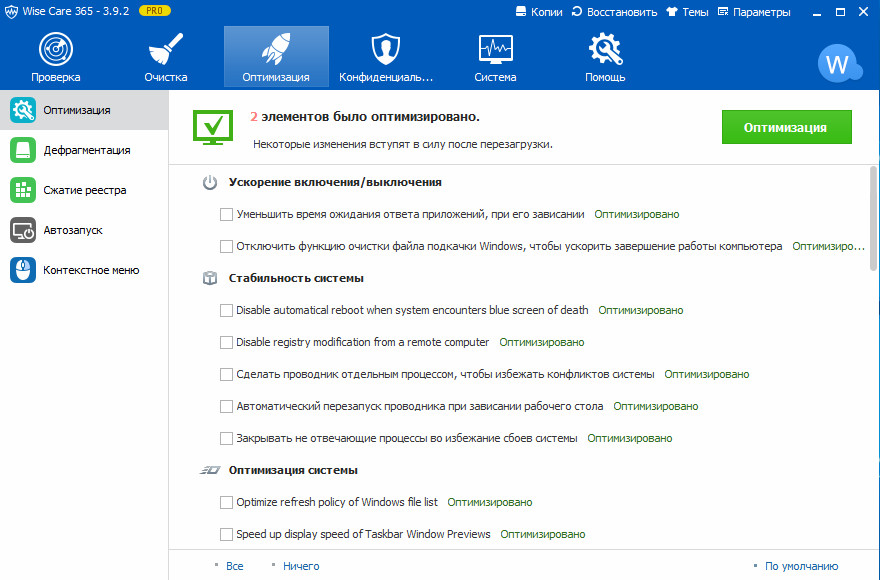
Task: Click the Параметры settings icon
Action: tap(723, 12)
